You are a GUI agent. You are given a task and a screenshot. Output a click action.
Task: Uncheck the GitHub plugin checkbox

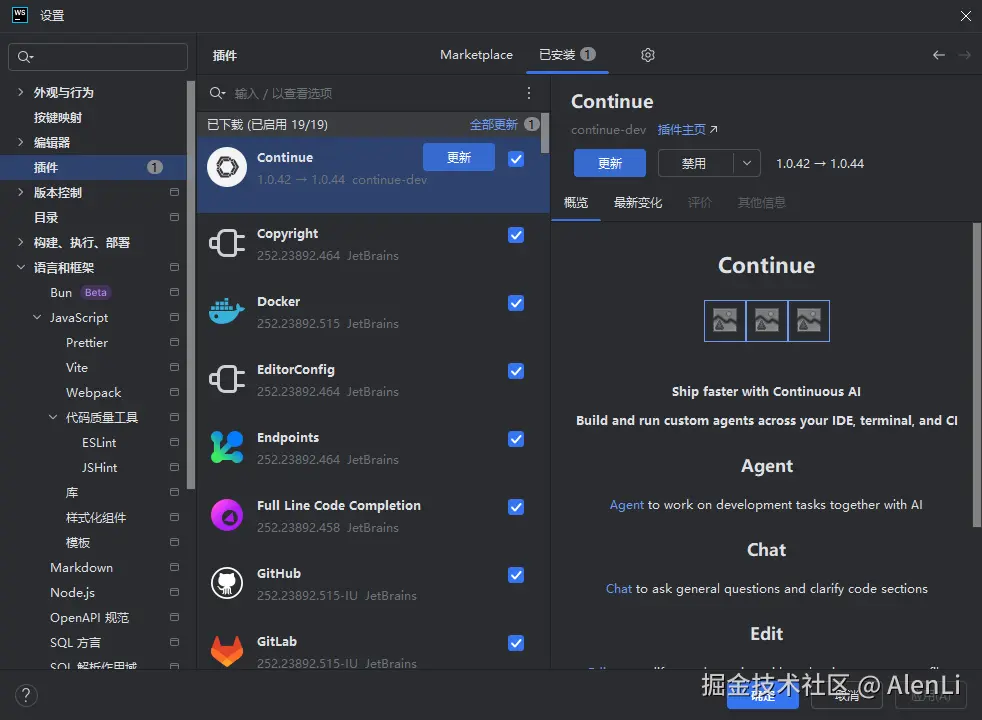click(x=516, y=575)
